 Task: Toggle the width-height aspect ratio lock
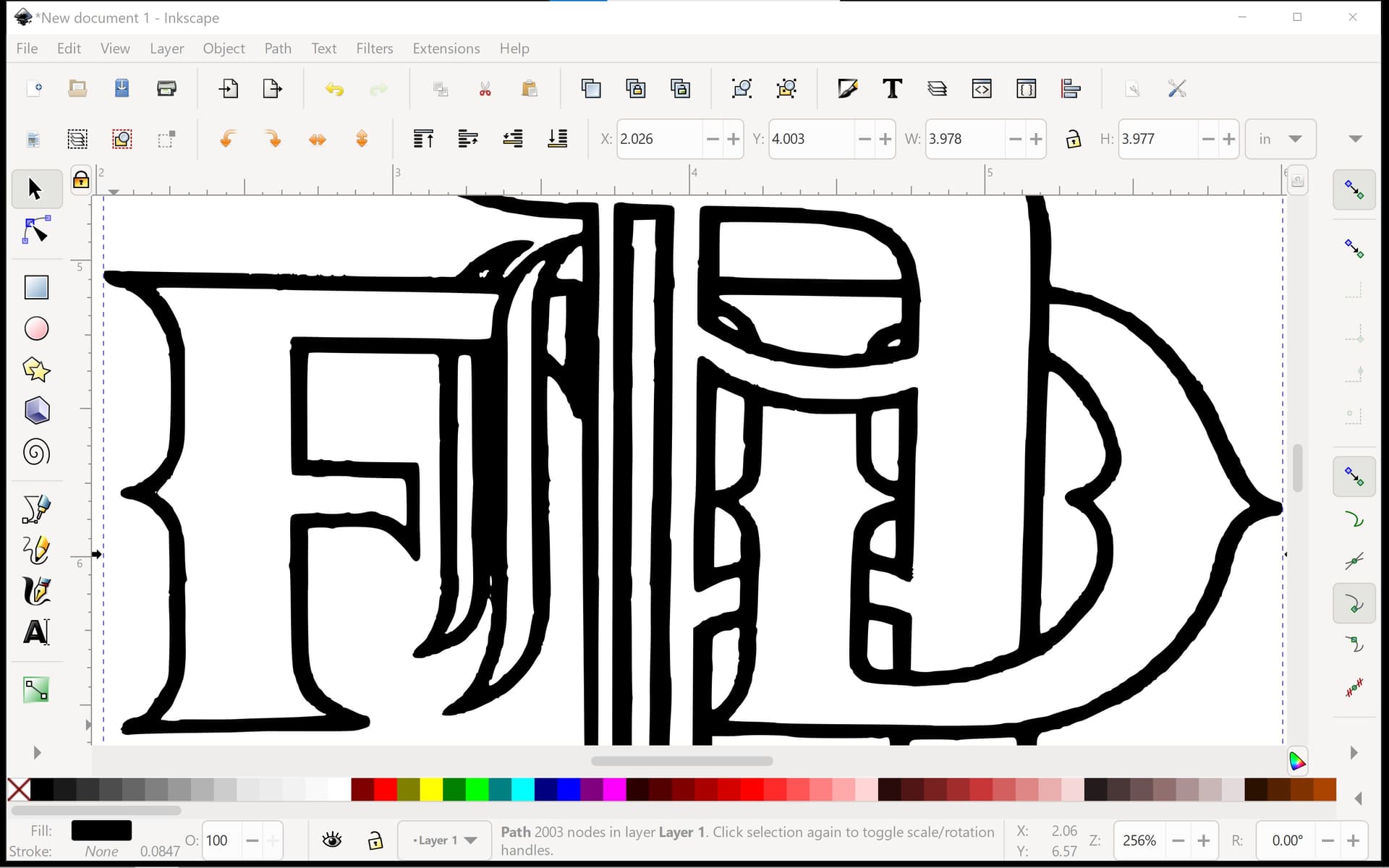pyautogui.click(x=1073, y=139)
